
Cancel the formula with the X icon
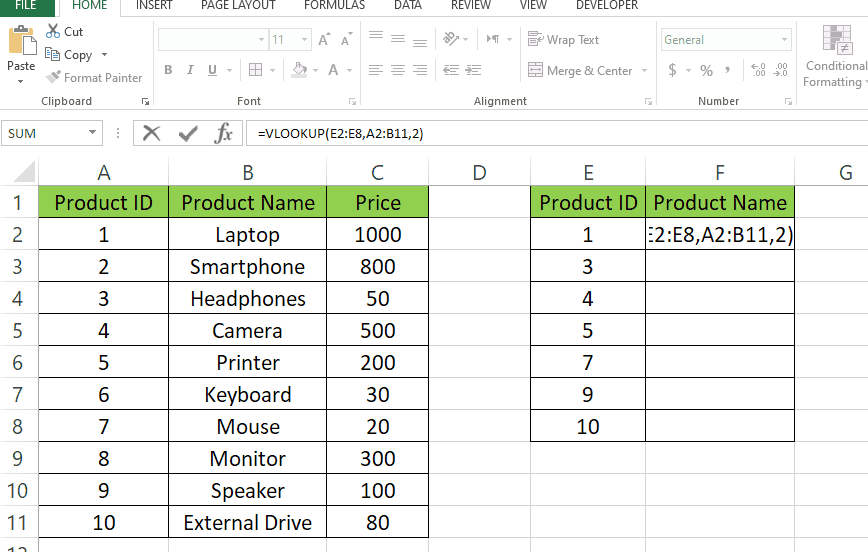151,133
